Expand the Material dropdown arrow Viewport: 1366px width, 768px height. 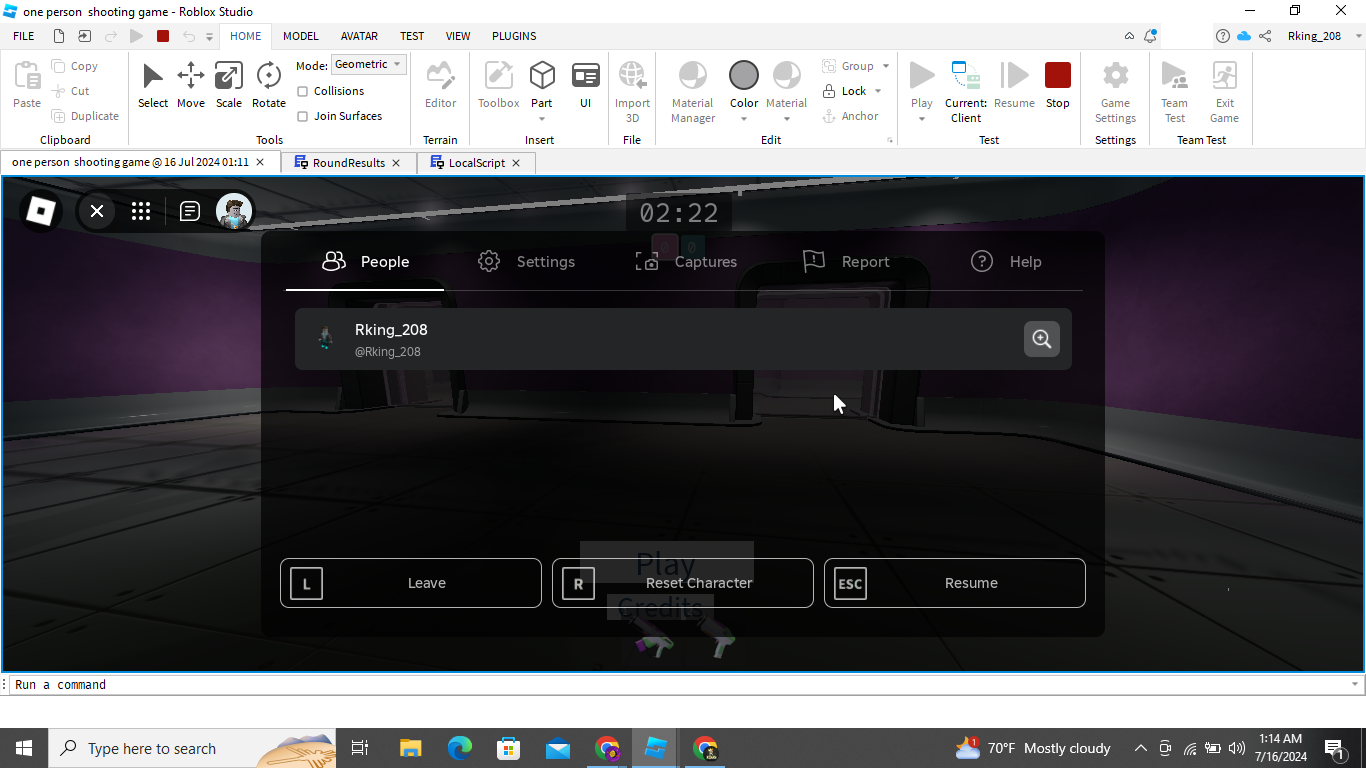tap(787, 119)
